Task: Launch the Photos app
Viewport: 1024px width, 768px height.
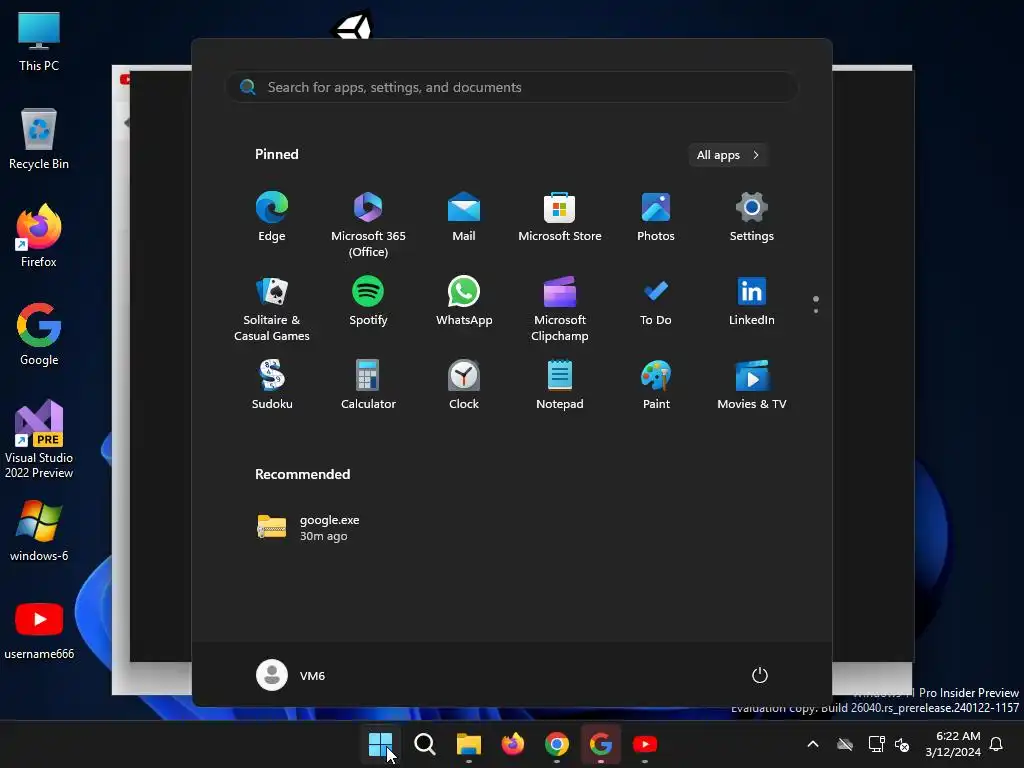Action: click(656, 217)
